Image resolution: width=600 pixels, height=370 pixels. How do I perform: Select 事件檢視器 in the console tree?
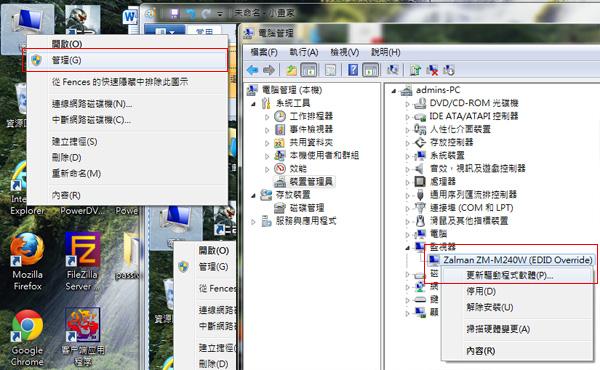[x=311, y=129]
